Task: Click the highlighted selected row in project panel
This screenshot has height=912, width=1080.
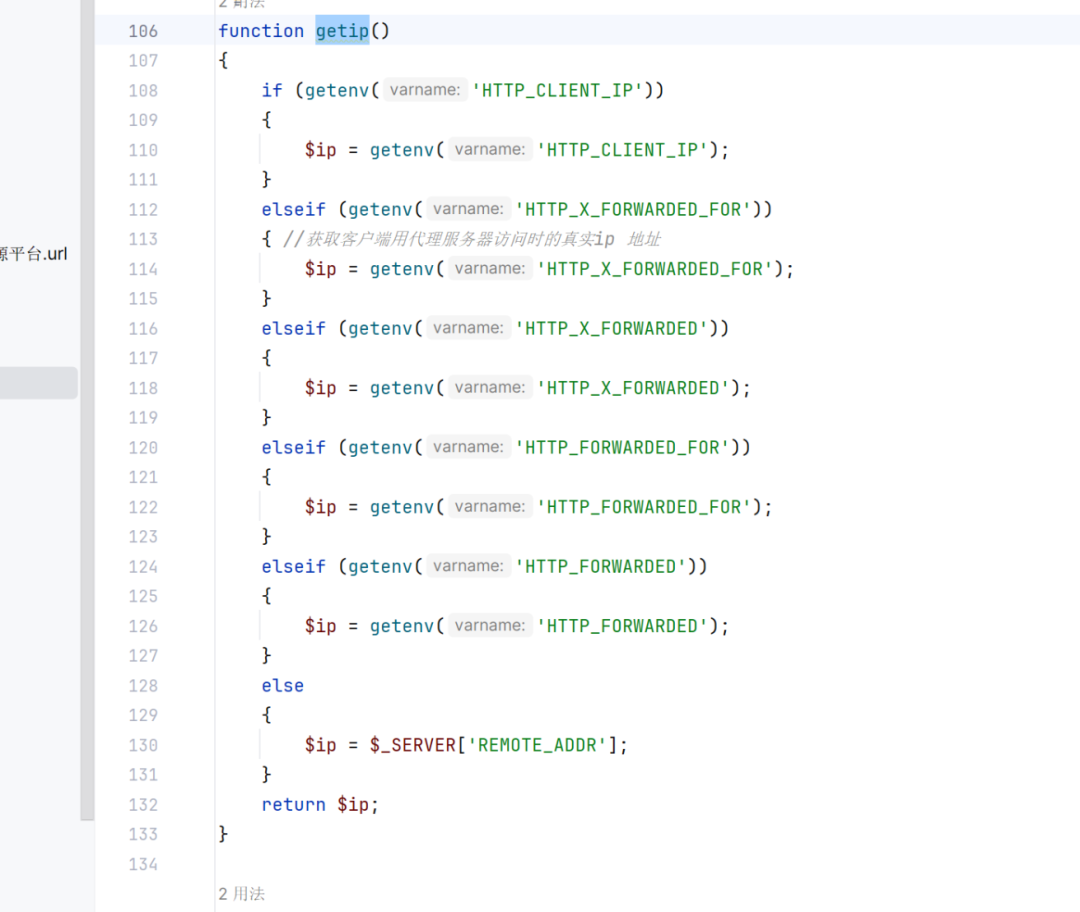Action: [x=39, y=382]
